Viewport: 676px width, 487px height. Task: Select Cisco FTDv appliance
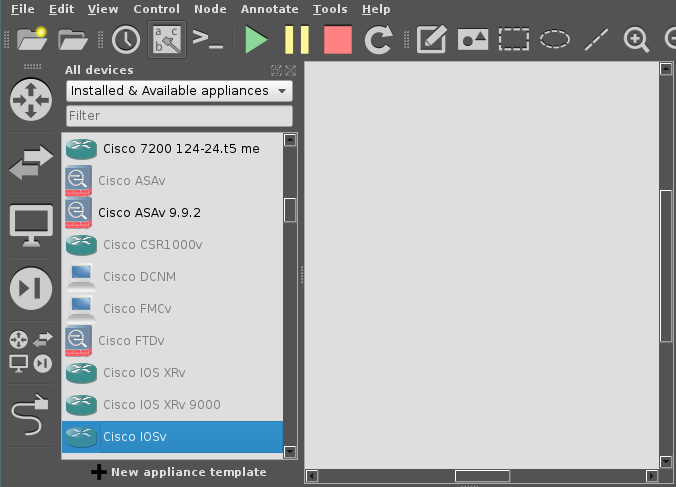[172, 340]
